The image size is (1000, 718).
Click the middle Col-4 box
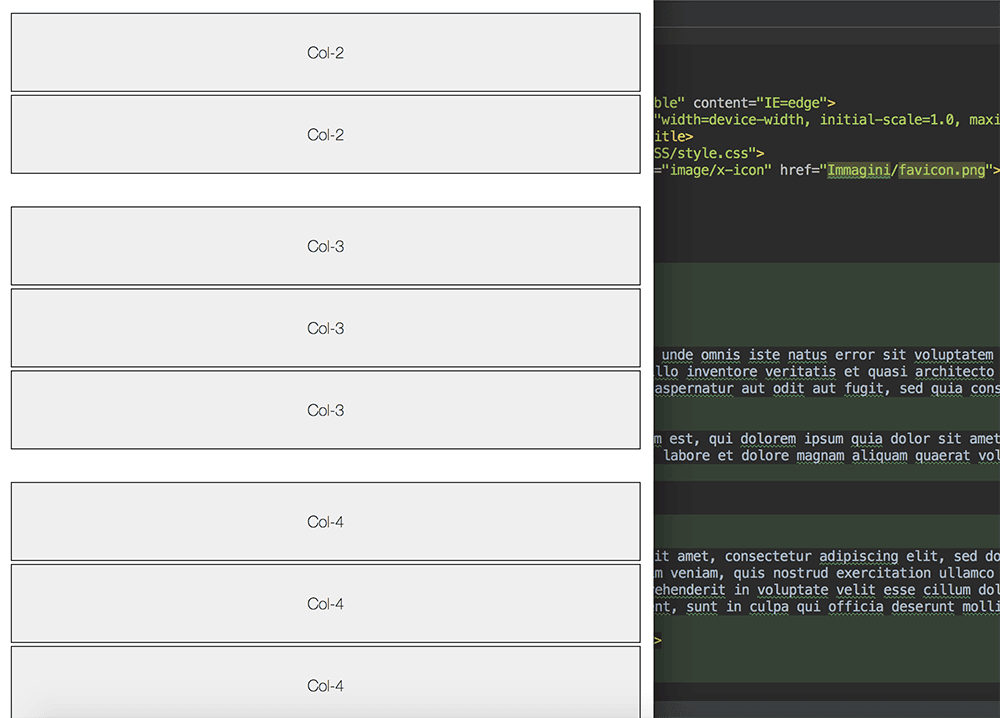click(x=325, y=603)
